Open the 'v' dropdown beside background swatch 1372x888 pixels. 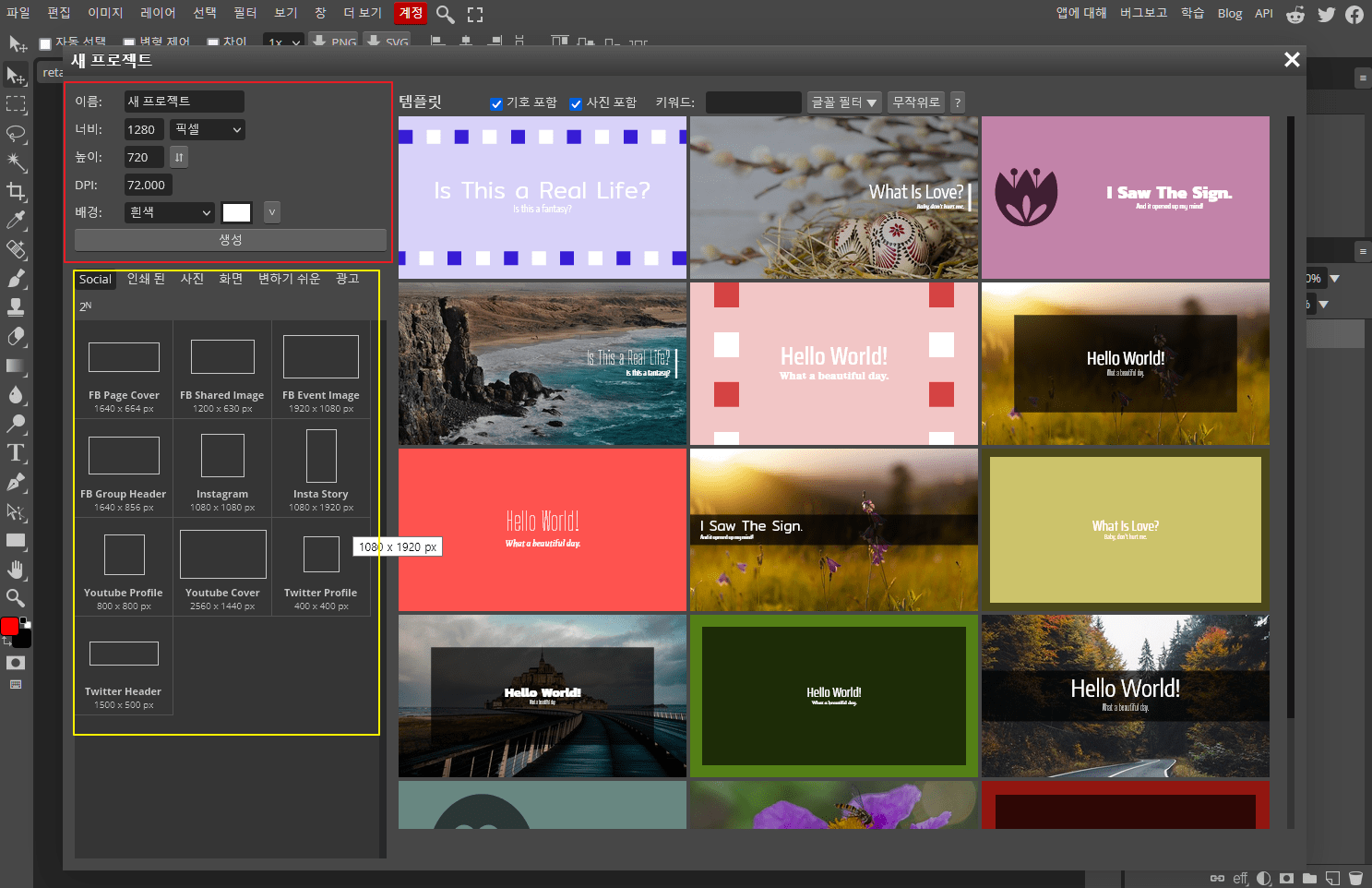click(x=271, y=212)
